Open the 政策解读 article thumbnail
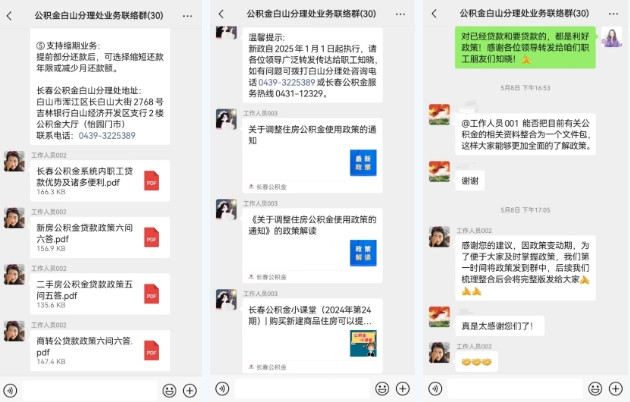The height and width of the screenshot is (402, 630). click(x=363, y=253)
